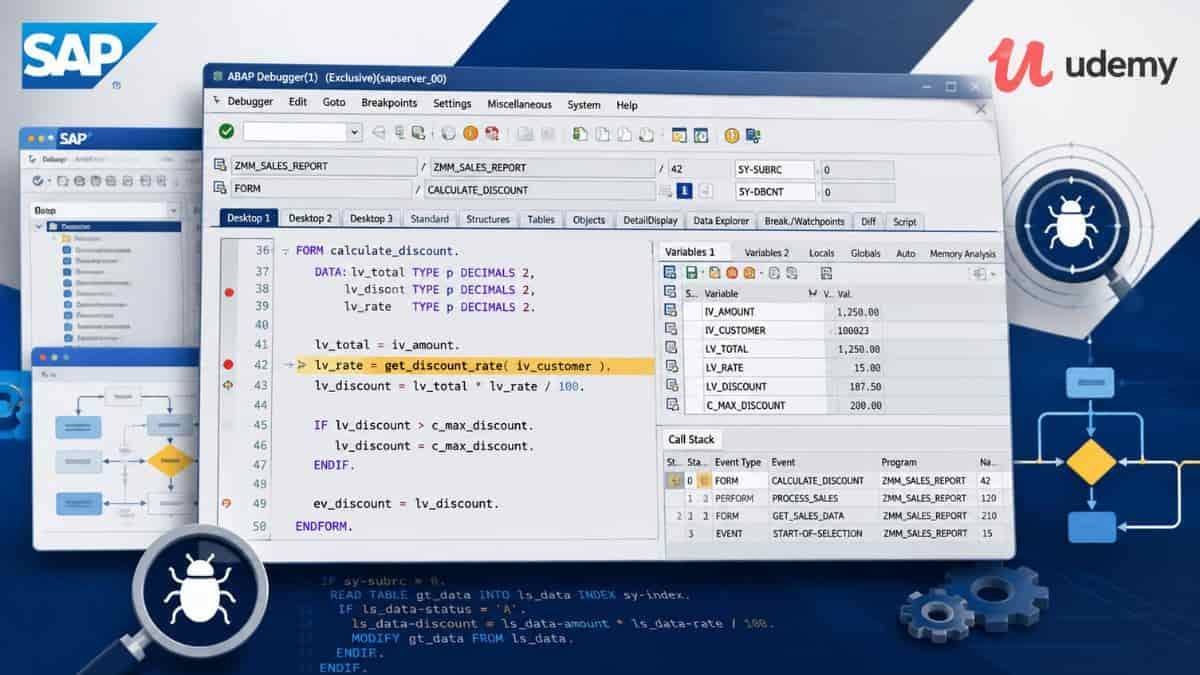Image resolution: width=1200 pixels, height=675 pixels.
Task: Click the yellow warning circle toolbar icon
Action: point(732,134)
